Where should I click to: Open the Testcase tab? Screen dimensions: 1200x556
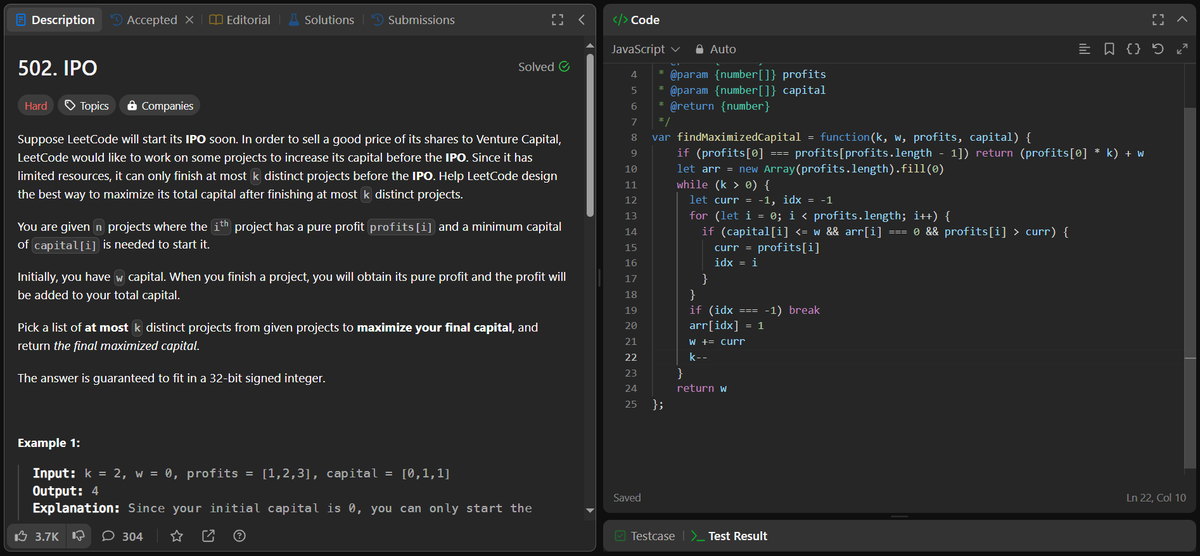tap(643, 537)
